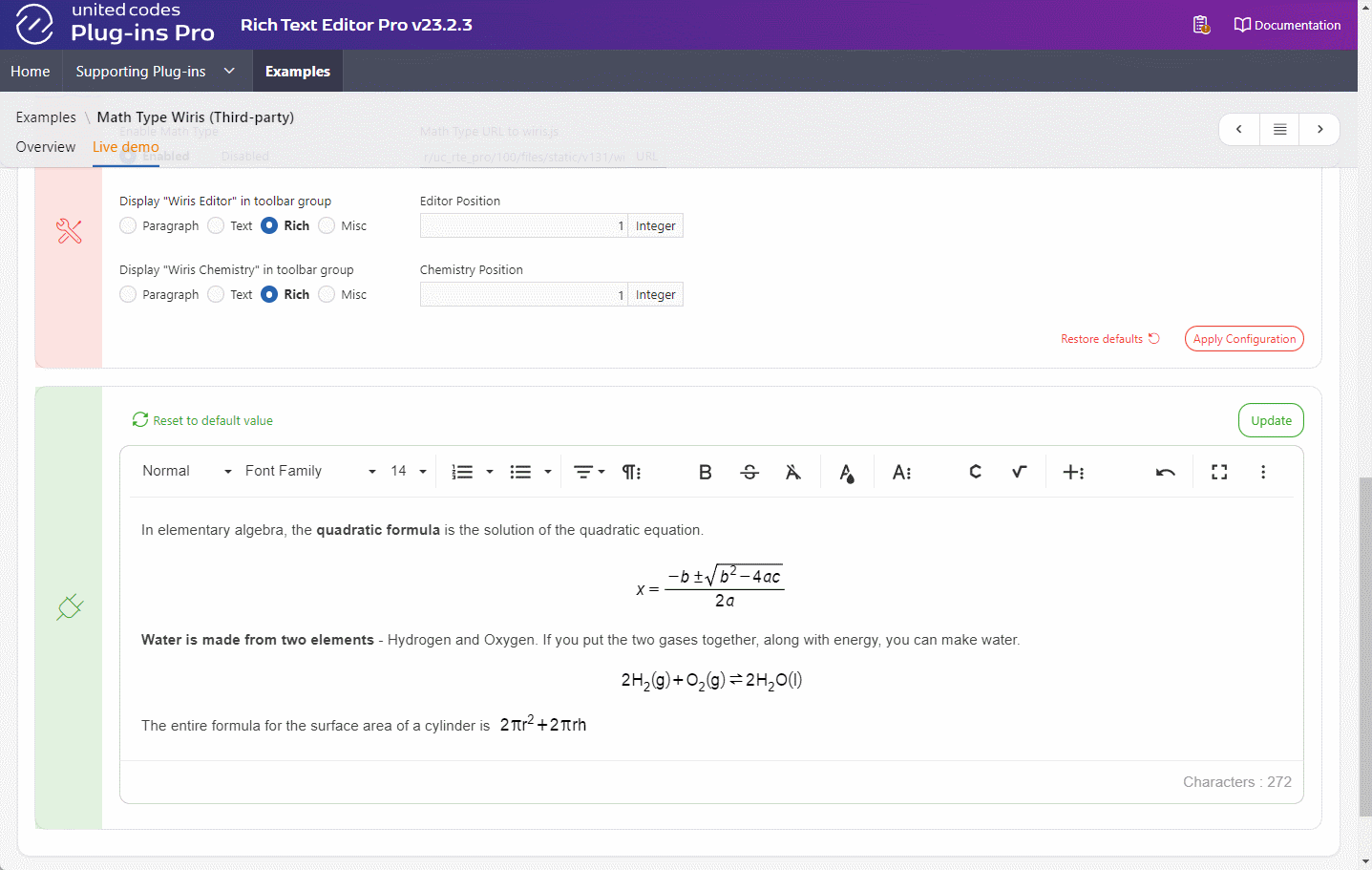Click the Examples breadcrumb link
The width and height of the screenshot is (1372, 870).
46,117
